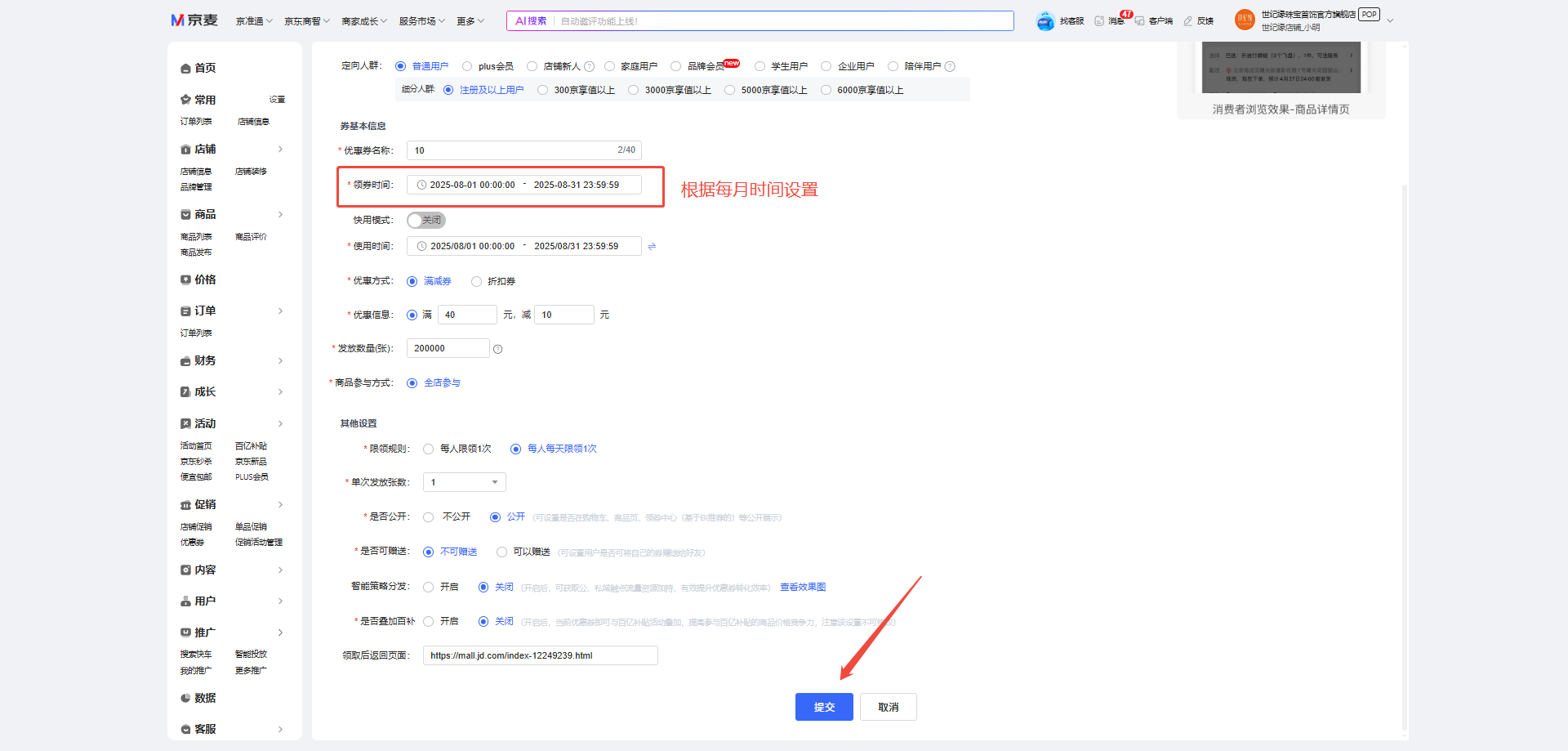
Task: Select the 每人限领1次 radio option
Action: pyautogui.click(x=429, y=449)
